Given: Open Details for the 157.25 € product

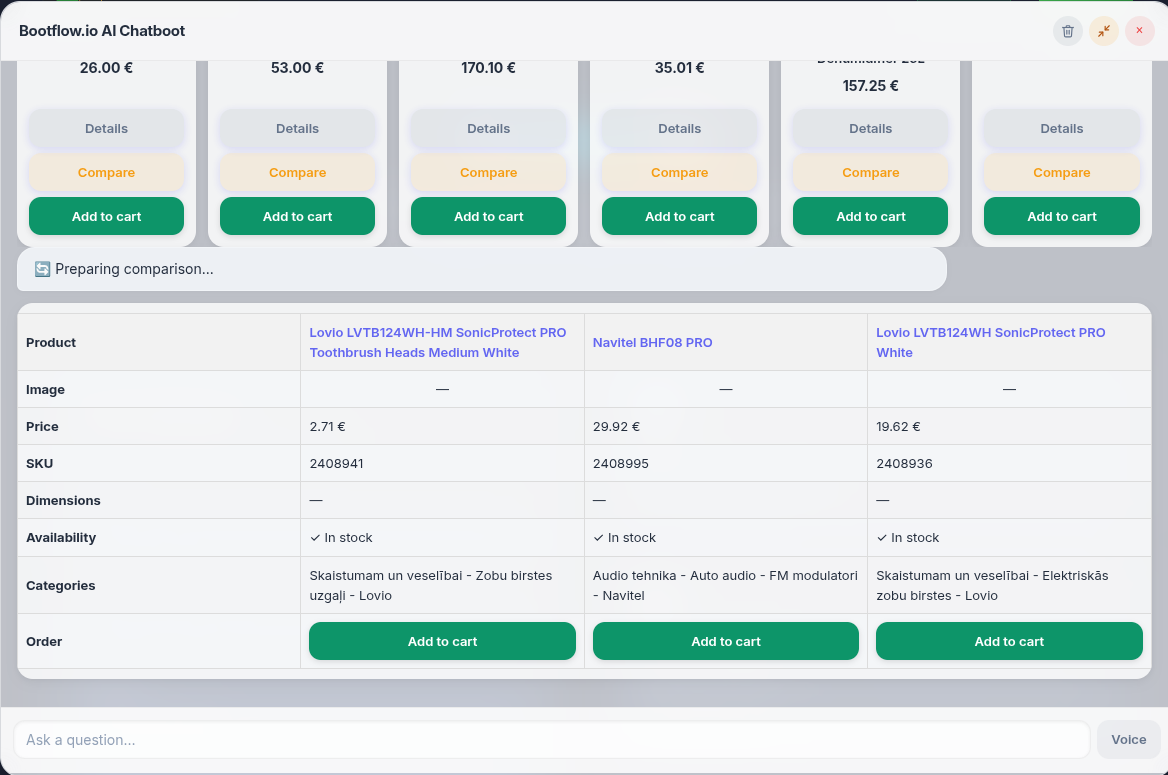Looking at the screenshot, I should pos(871,129).
